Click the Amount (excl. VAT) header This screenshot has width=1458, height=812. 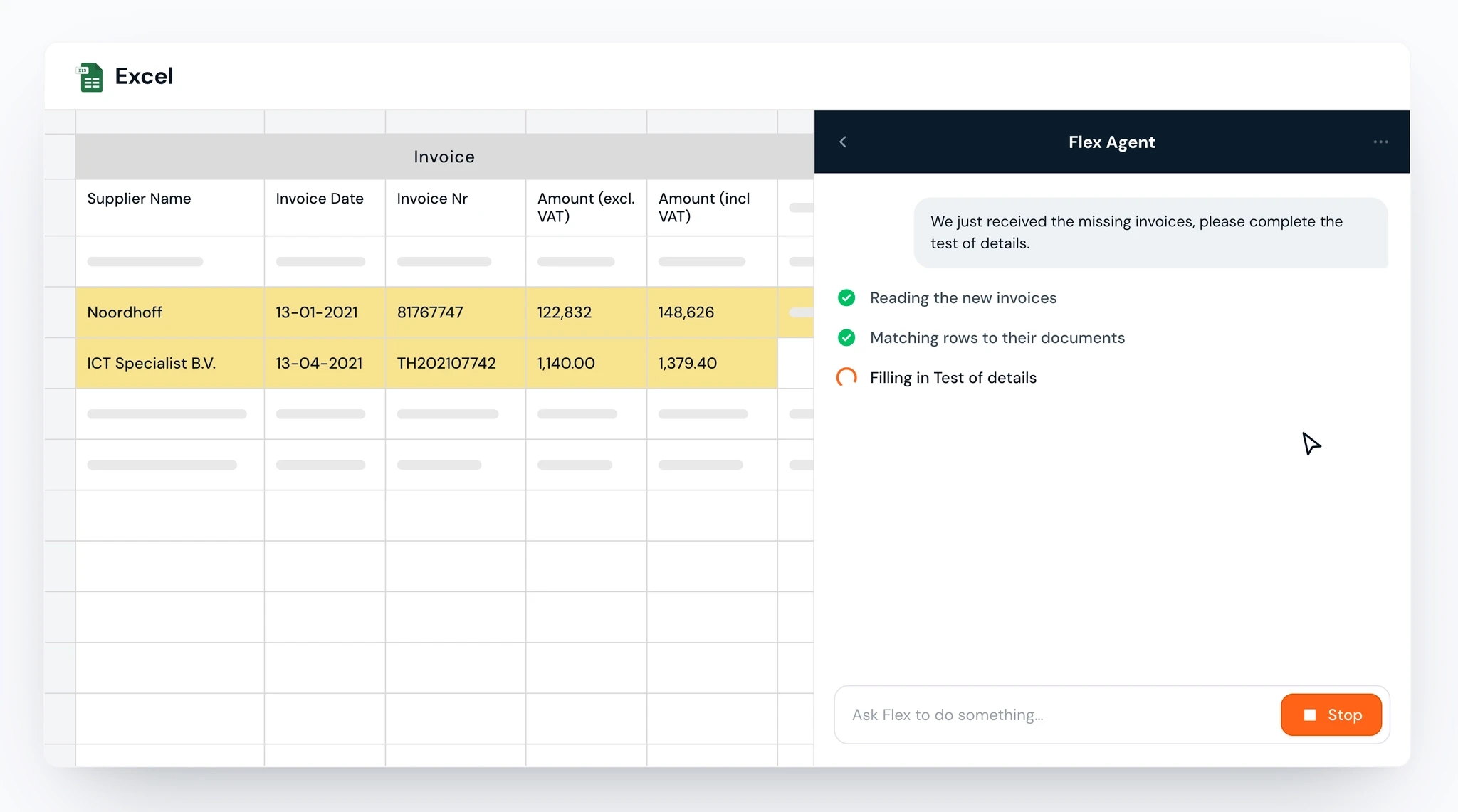pos(586,207)
